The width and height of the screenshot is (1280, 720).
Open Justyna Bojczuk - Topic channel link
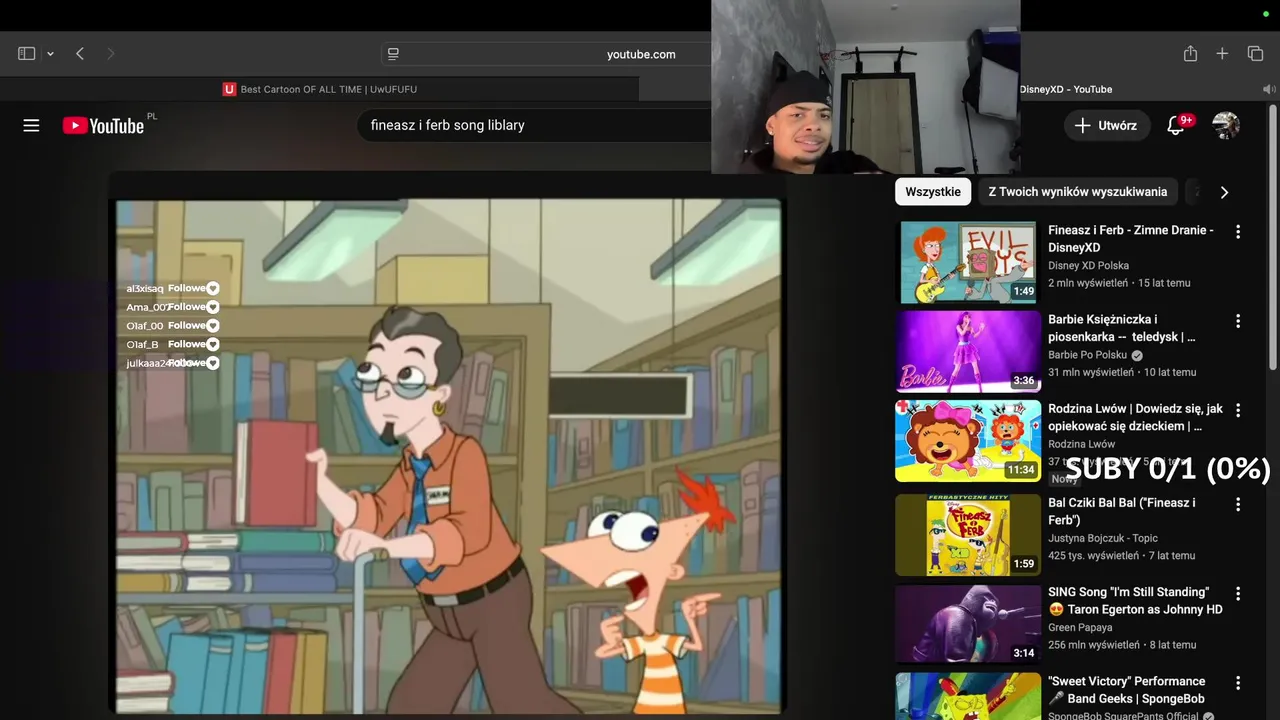1103,538
